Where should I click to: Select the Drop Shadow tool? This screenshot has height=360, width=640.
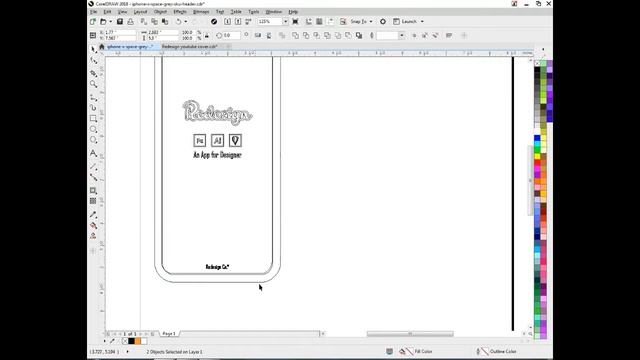pos(93,191)
